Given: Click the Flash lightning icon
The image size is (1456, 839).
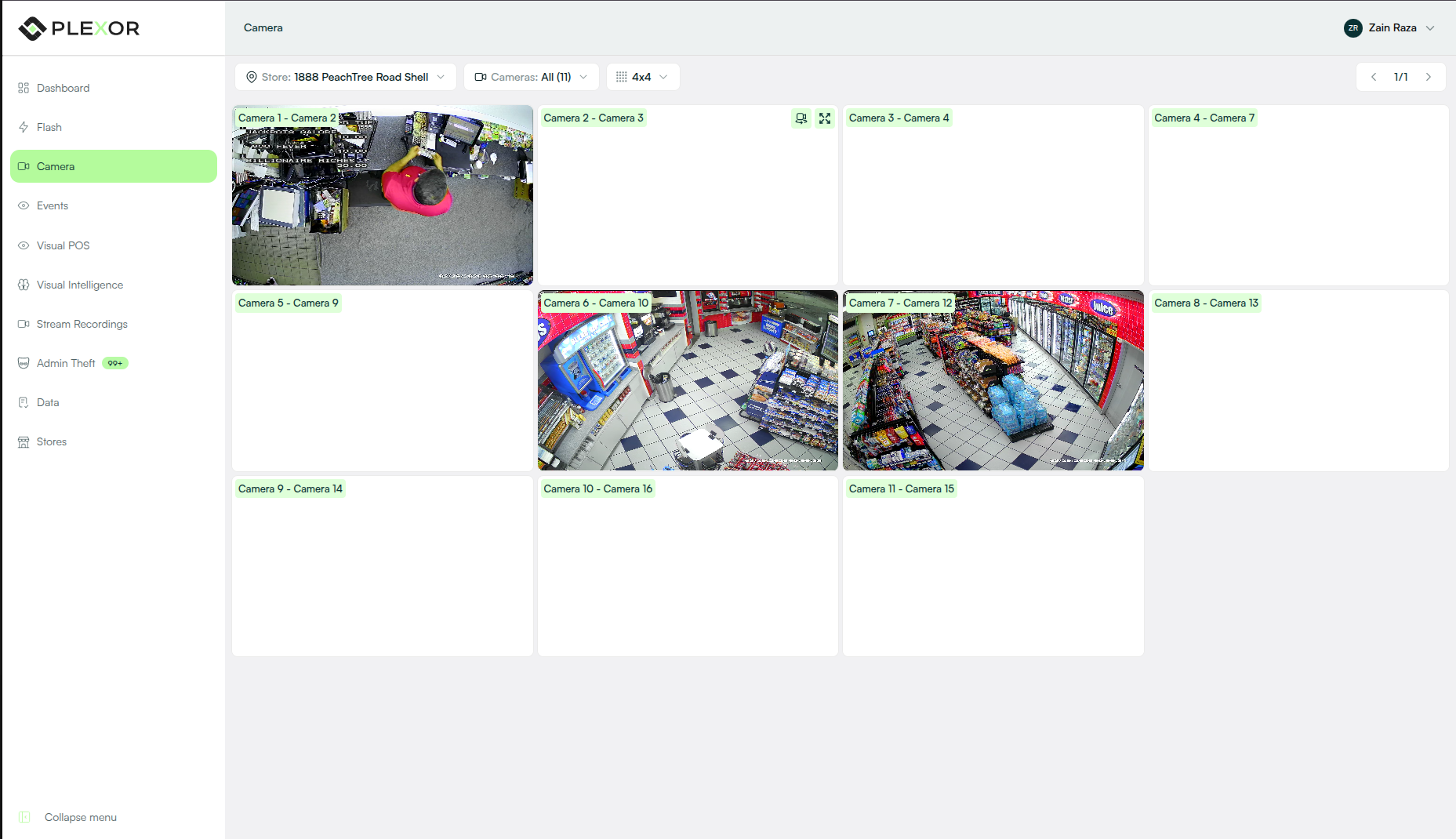Looking at the screenshot, I should coord(24,127).
